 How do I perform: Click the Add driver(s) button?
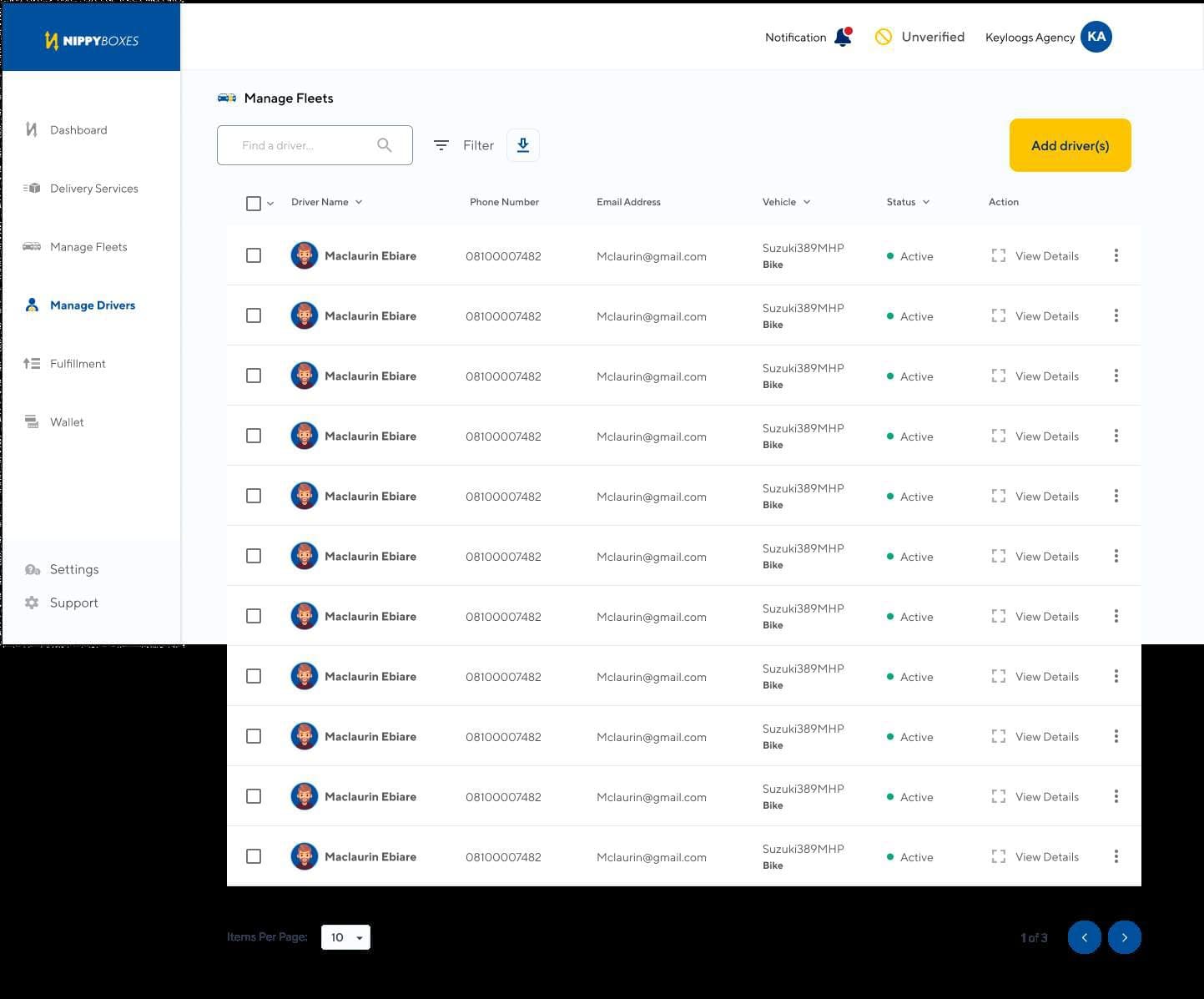click(1070, 145)
